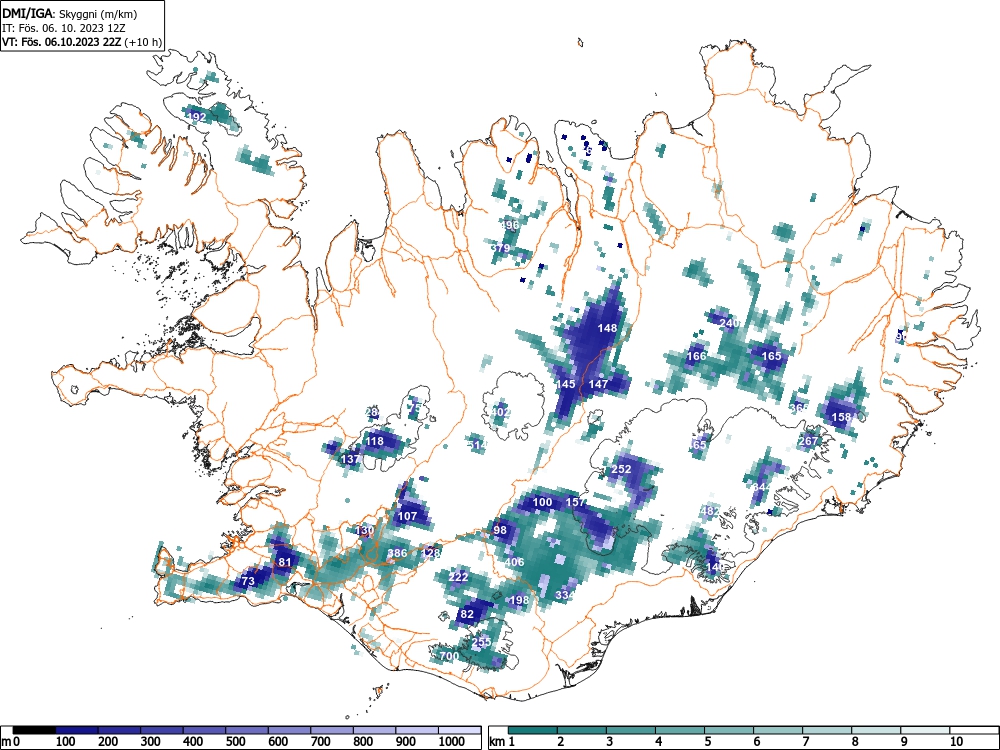Click the map value 165
This screenshot has height=750, width=1000.
click(772, 356)
